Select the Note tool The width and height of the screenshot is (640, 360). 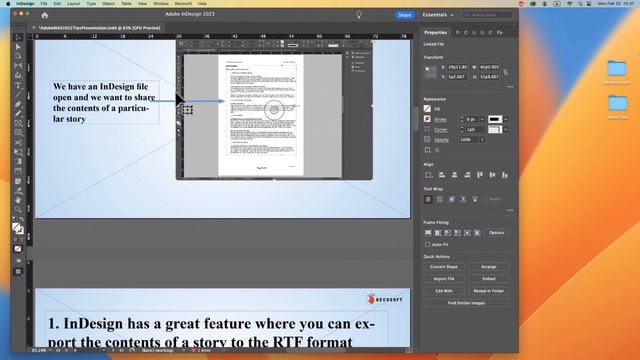click(x=18, y=181)
